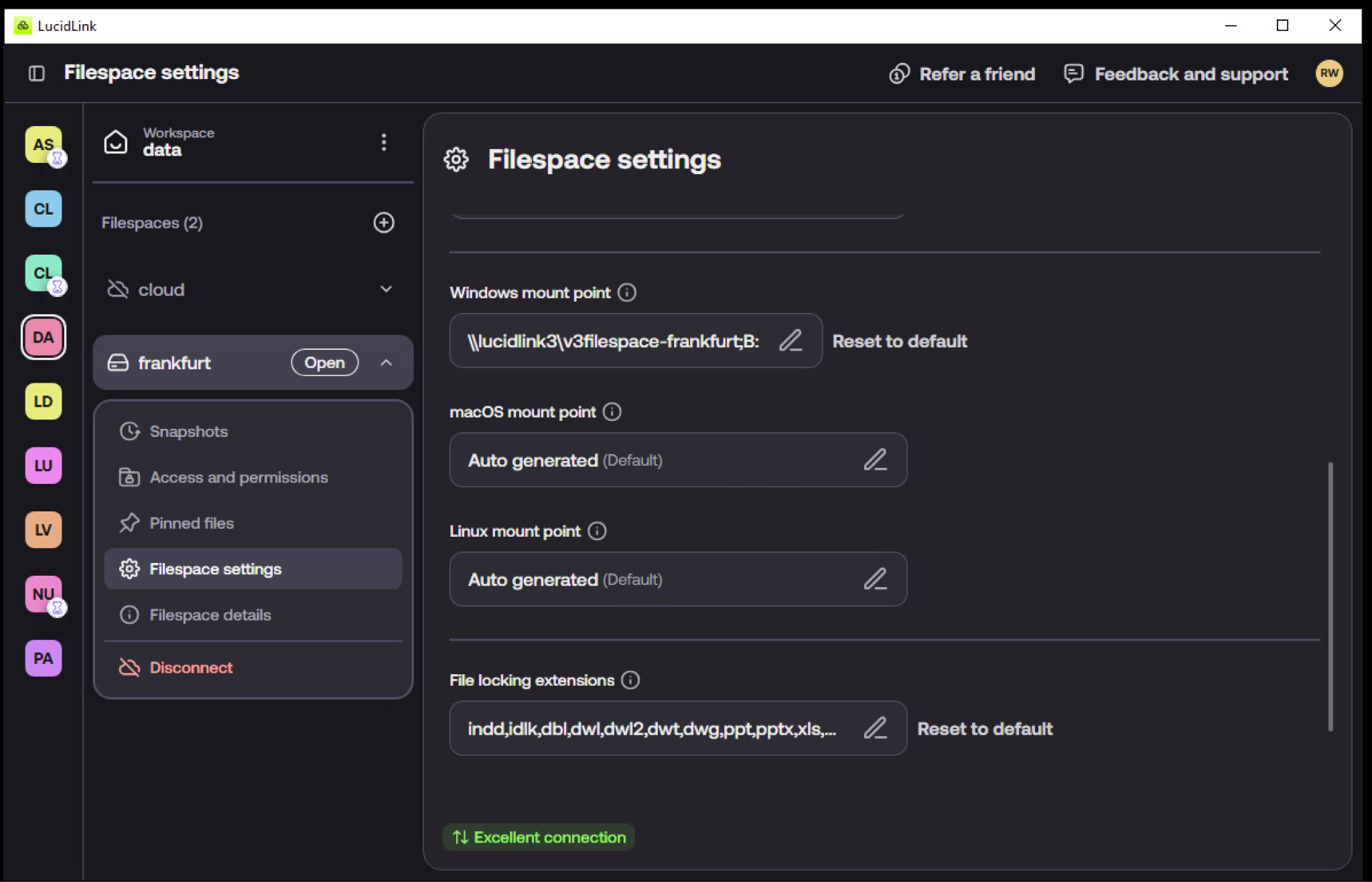1372x882 pixels.
Task: Edit the Windows mount point pencil icon
Action: pyautogui.click(x=791, y=340)
